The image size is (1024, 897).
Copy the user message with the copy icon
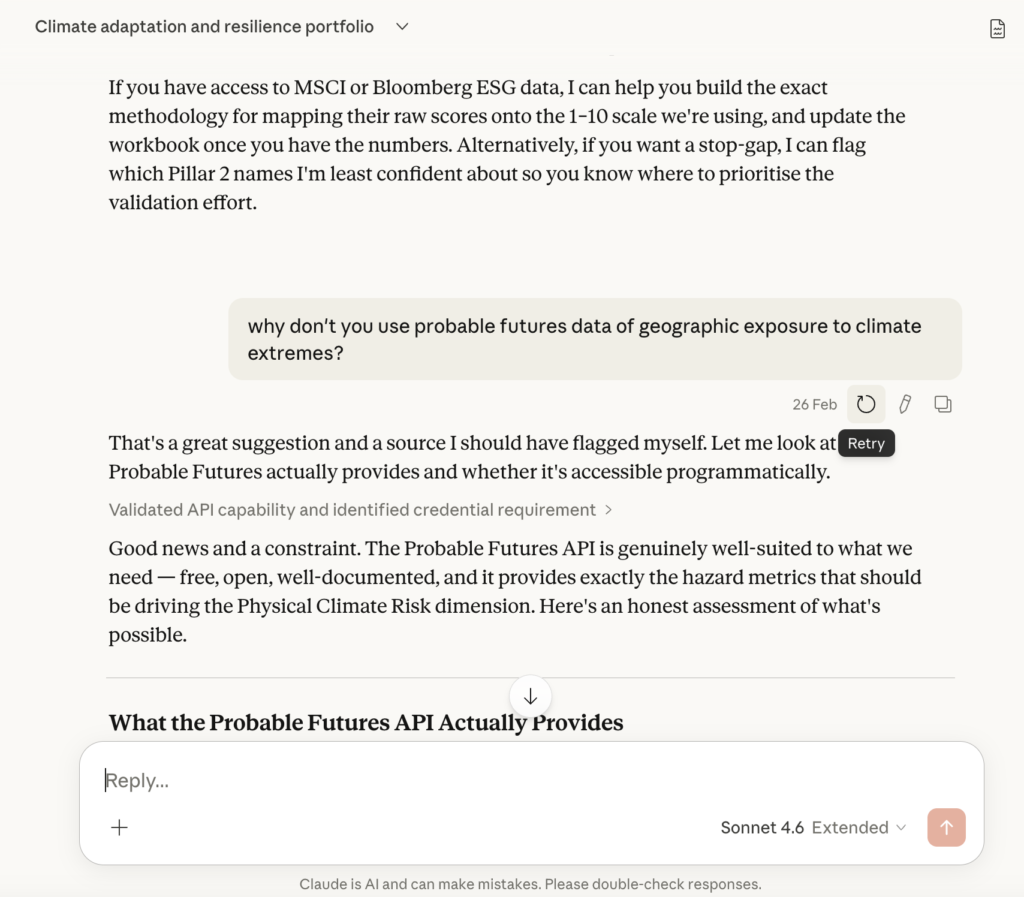(x=943, y=404)
